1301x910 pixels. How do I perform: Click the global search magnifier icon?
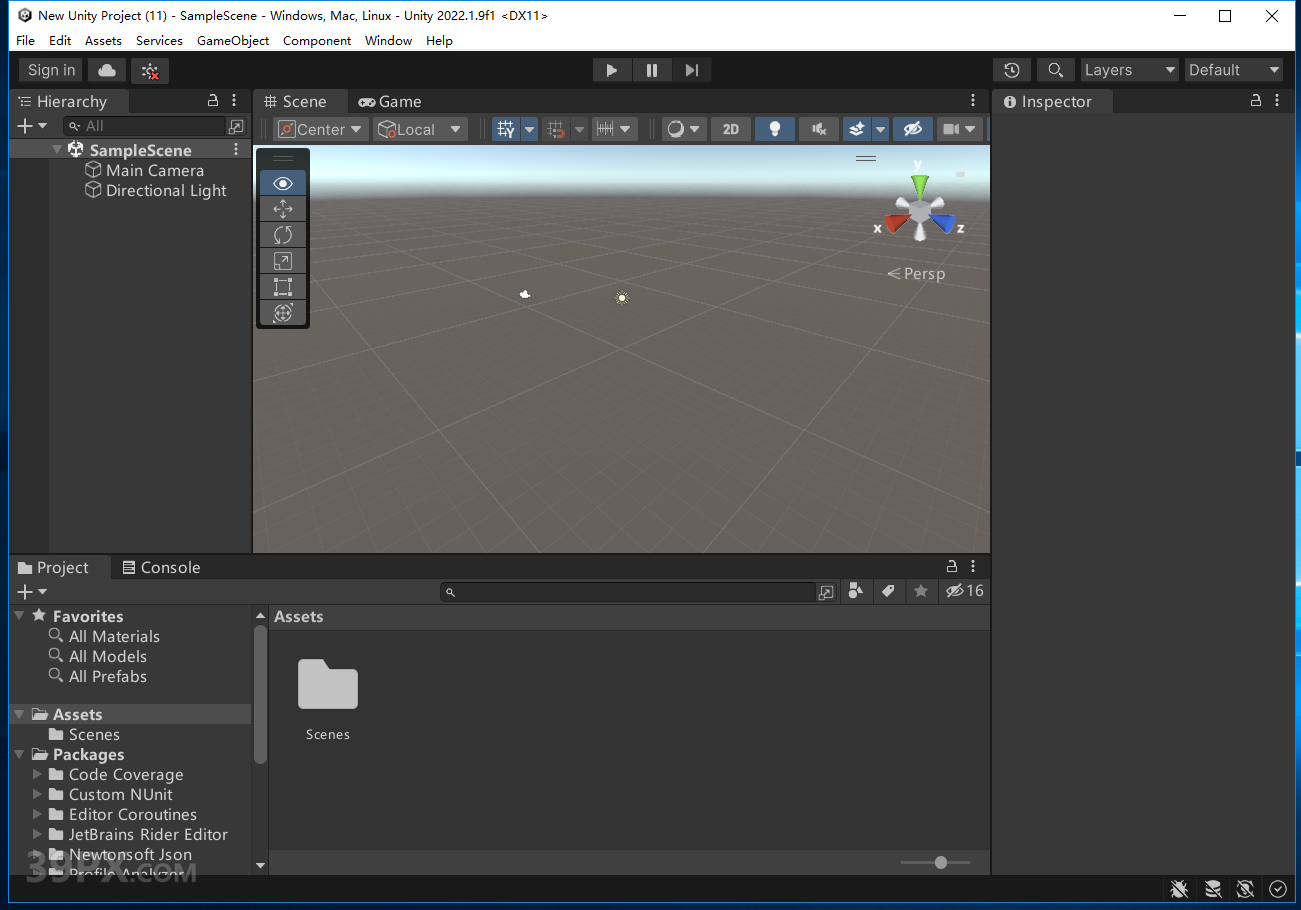[x=1055, y=70]
